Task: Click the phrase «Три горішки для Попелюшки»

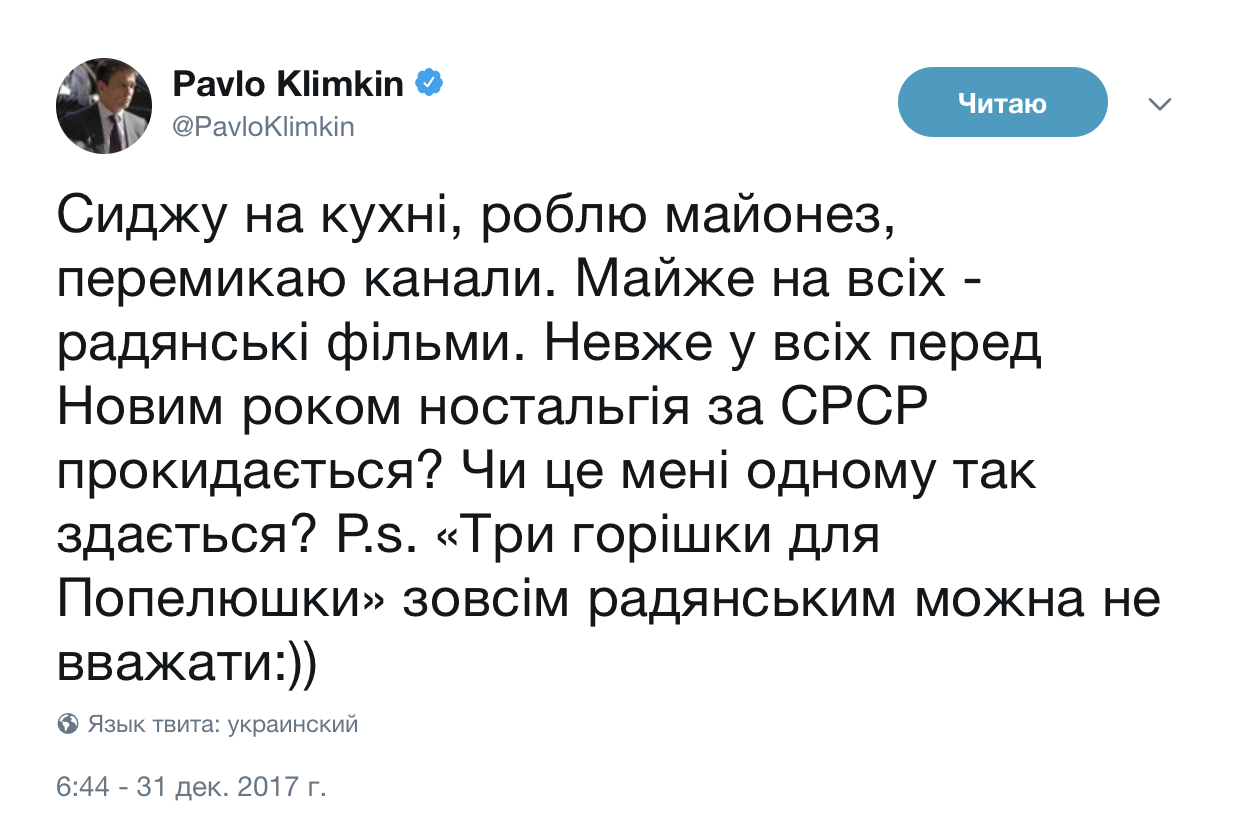Action: 468,568
